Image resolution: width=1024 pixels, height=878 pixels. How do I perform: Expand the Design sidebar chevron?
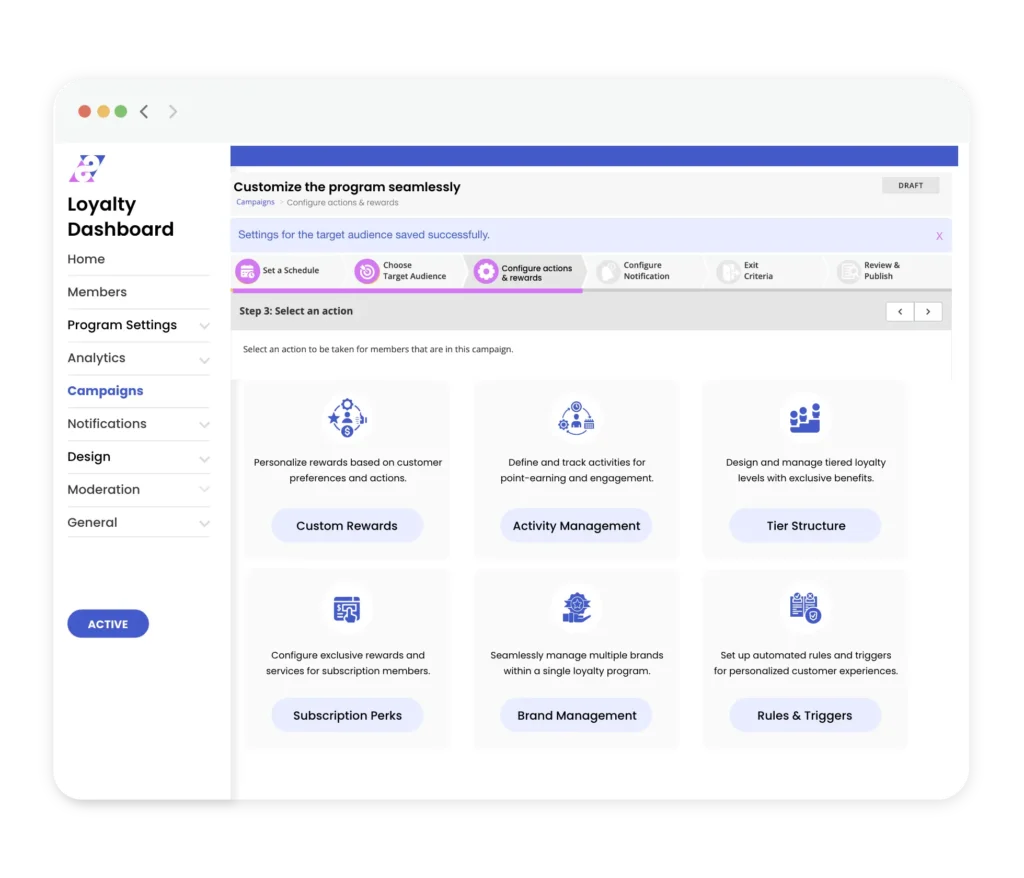point(204,458)
